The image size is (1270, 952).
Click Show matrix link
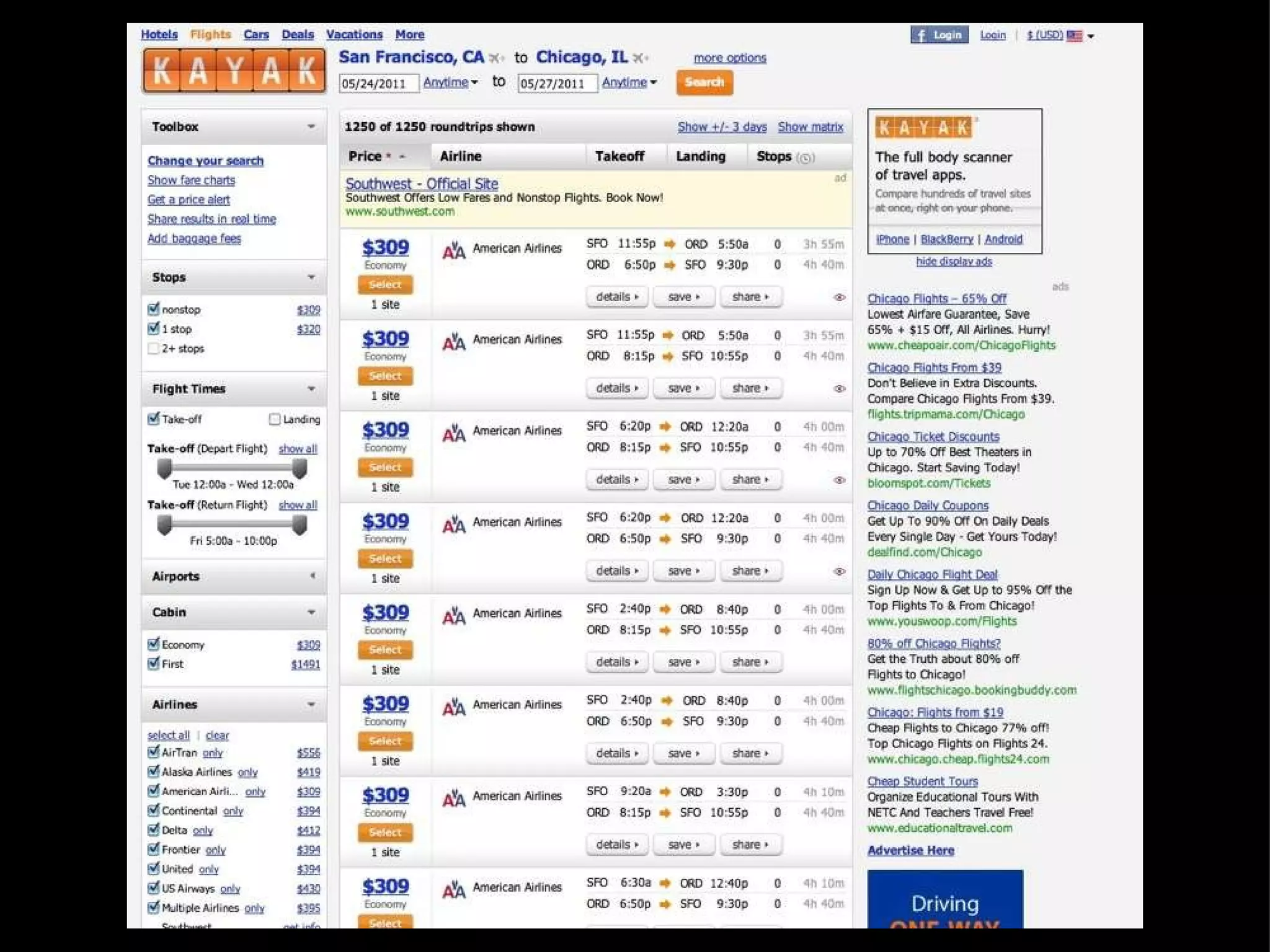coord(810,127)
